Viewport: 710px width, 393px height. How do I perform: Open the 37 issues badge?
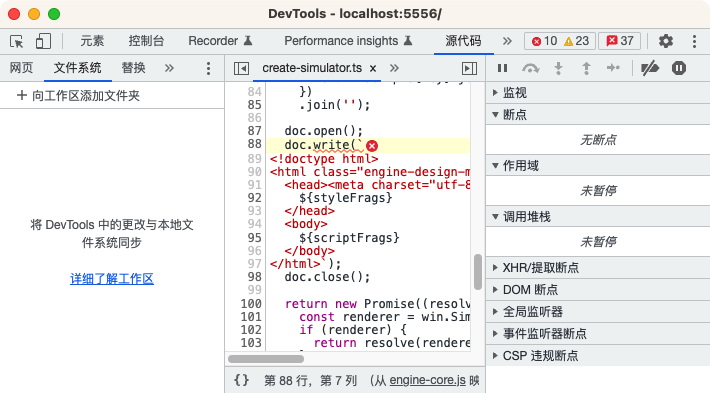(619, 41)
